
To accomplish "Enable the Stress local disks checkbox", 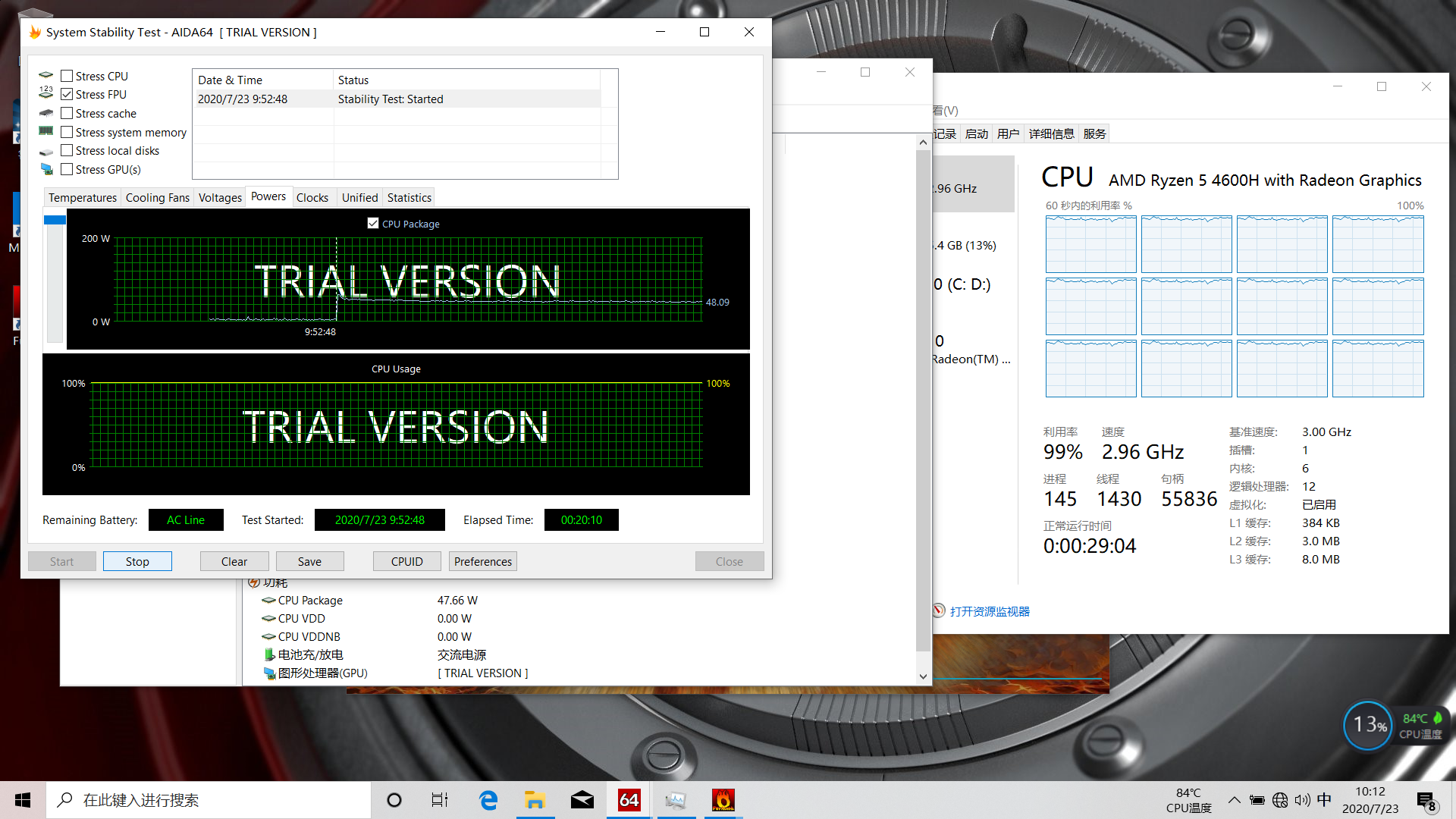I will pyautogui.click(x=67, y=150).
